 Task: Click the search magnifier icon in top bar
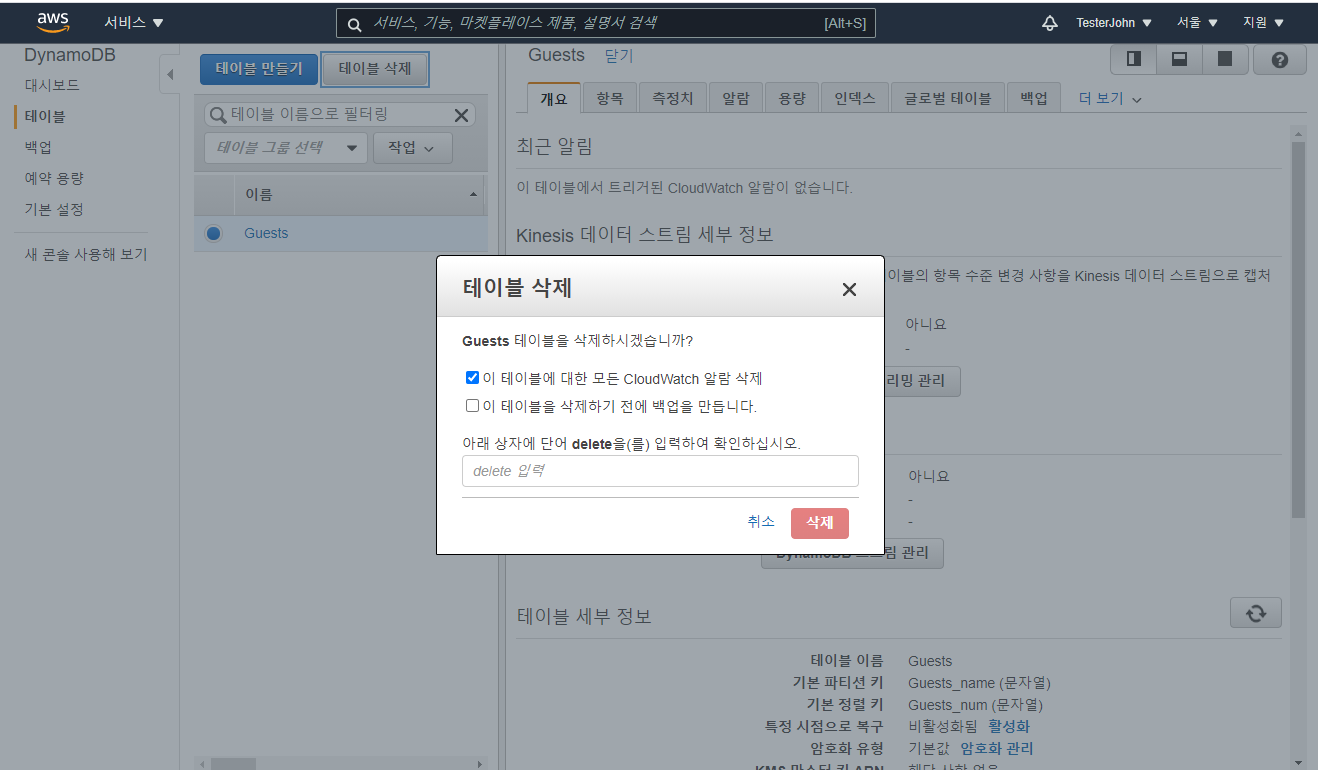(354, 23)
